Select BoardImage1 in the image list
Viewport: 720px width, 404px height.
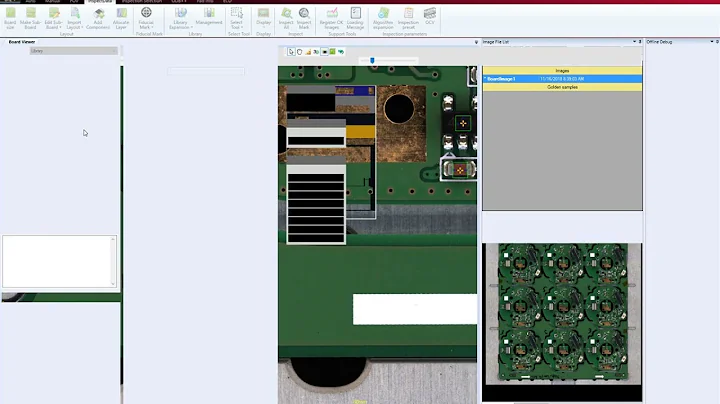point(562,79)
